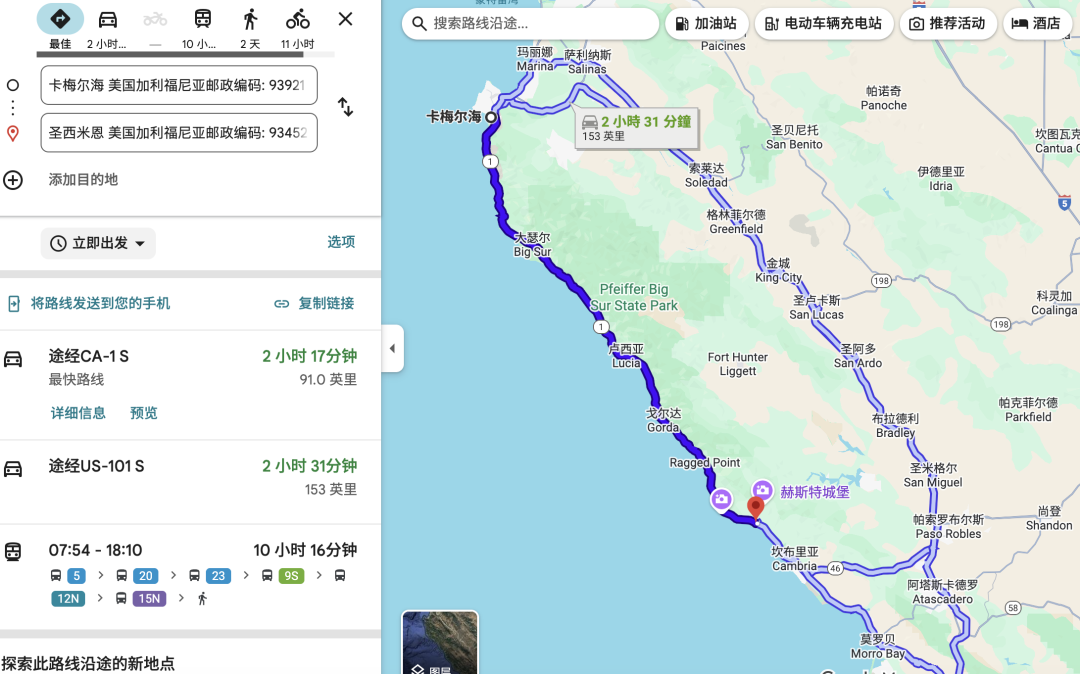
Task: Click the add destination plus icon
Action: 13,180
